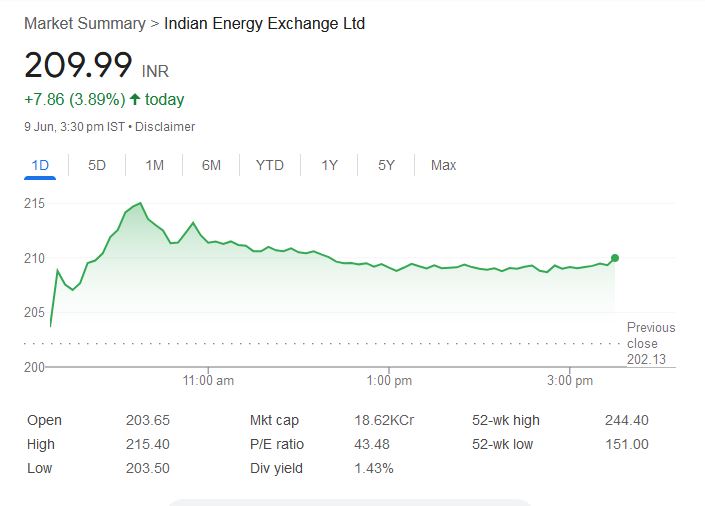Click the 209.99 current price
705x506 pixels.
[78, 65]
